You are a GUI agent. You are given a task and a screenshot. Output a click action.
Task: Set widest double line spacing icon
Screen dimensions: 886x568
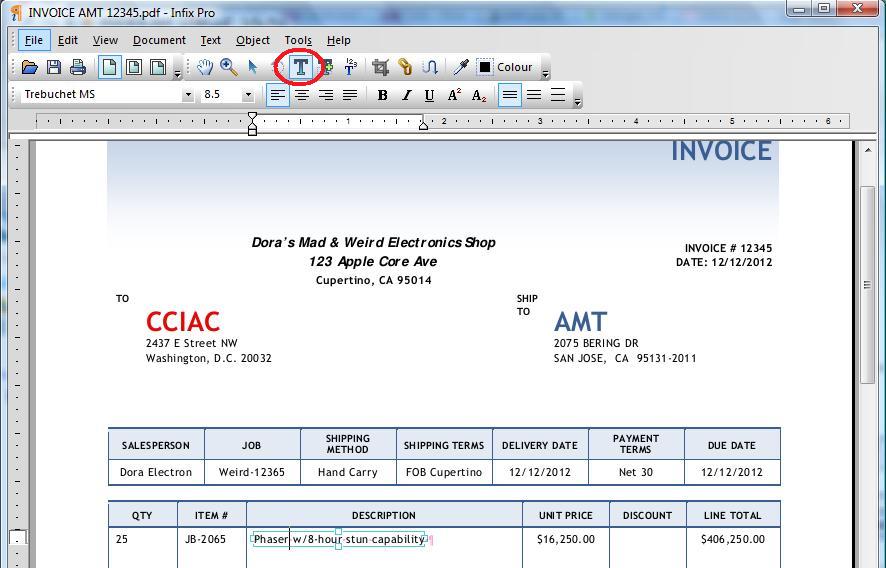coord(558,95)
